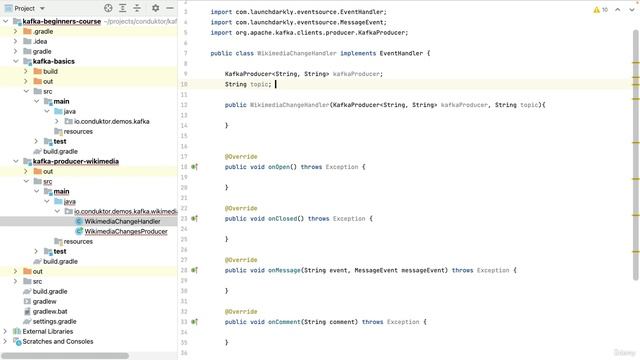Click implements gutter icon beside onMessage

(x=195, y=270)
